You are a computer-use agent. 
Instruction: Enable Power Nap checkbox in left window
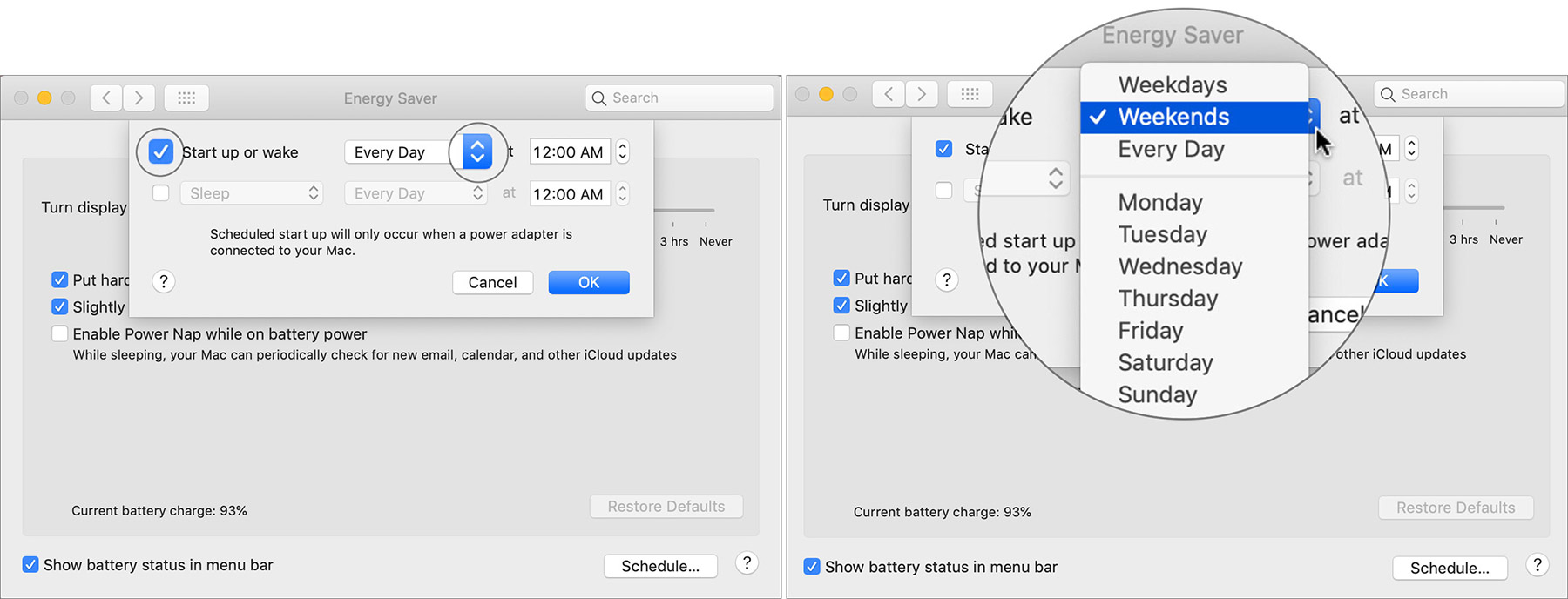pos(60,333)
